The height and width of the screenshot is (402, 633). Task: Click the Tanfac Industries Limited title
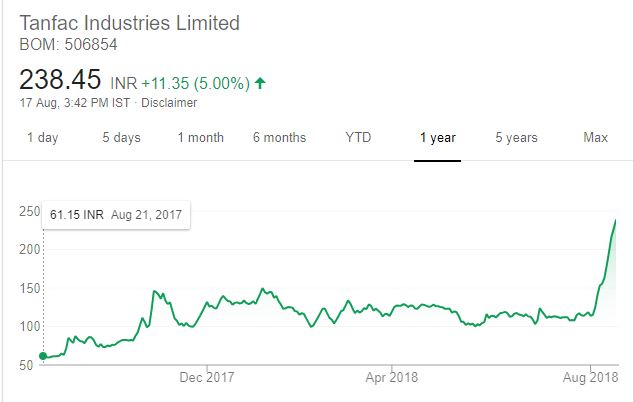(x=130, y=23)
